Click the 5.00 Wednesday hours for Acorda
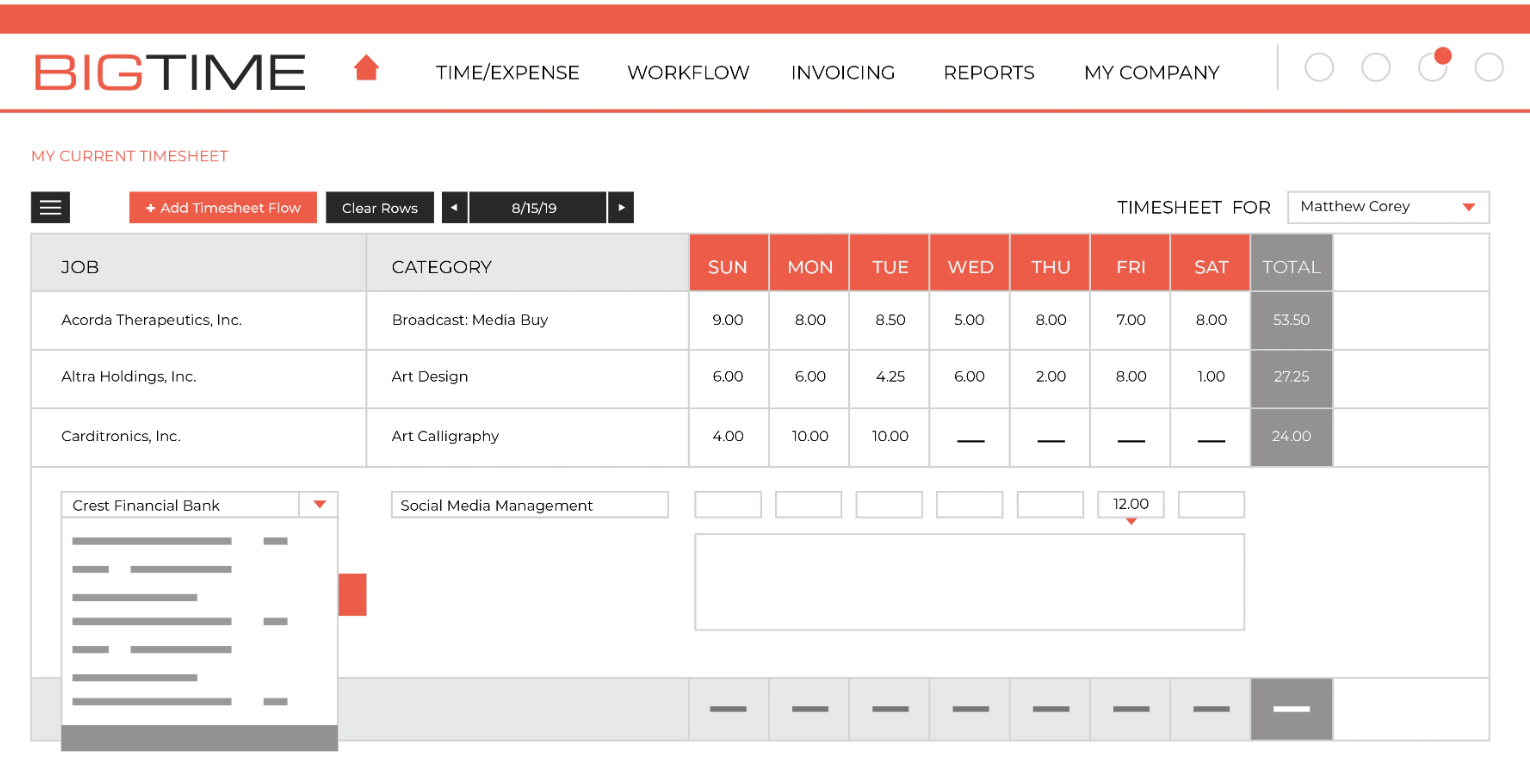 (x=970, y=320)
